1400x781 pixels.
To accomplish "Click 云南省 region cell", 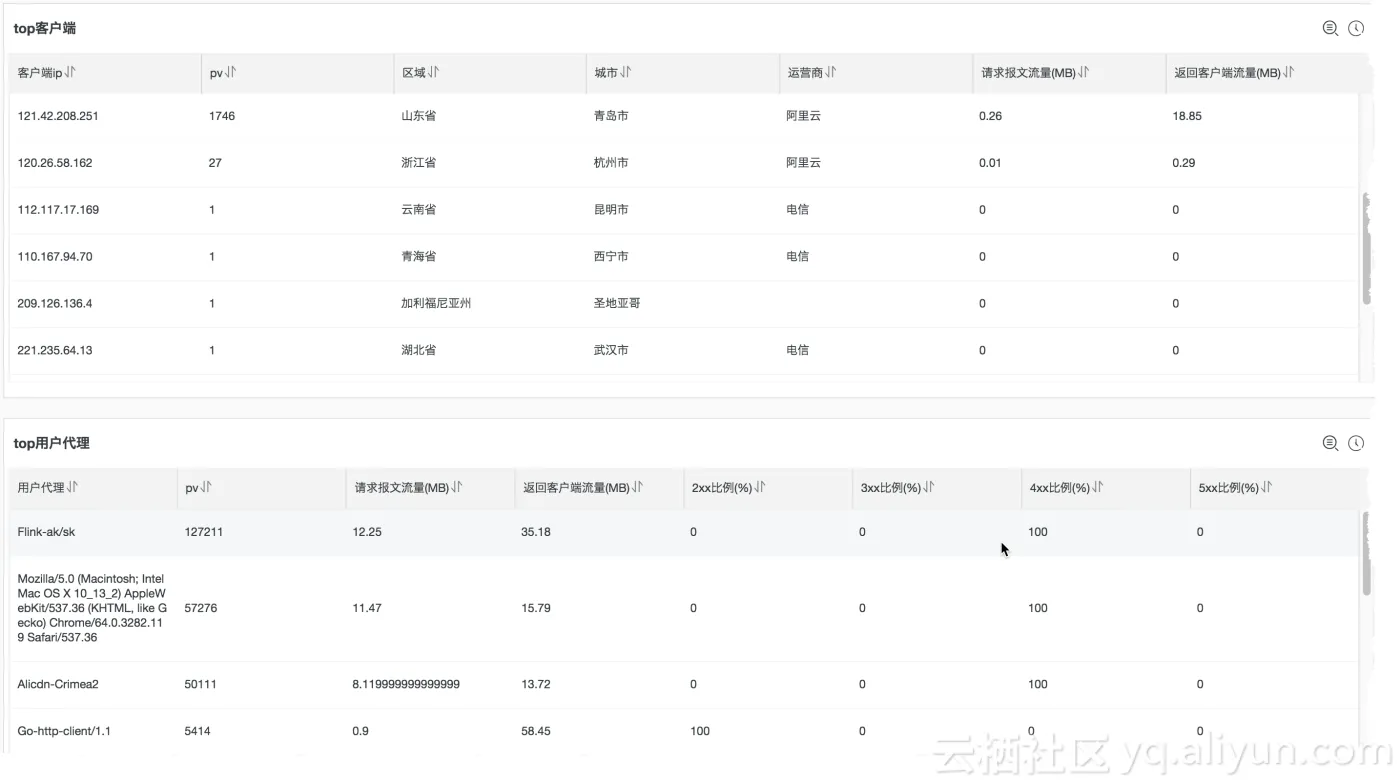I will click(418, 210).
